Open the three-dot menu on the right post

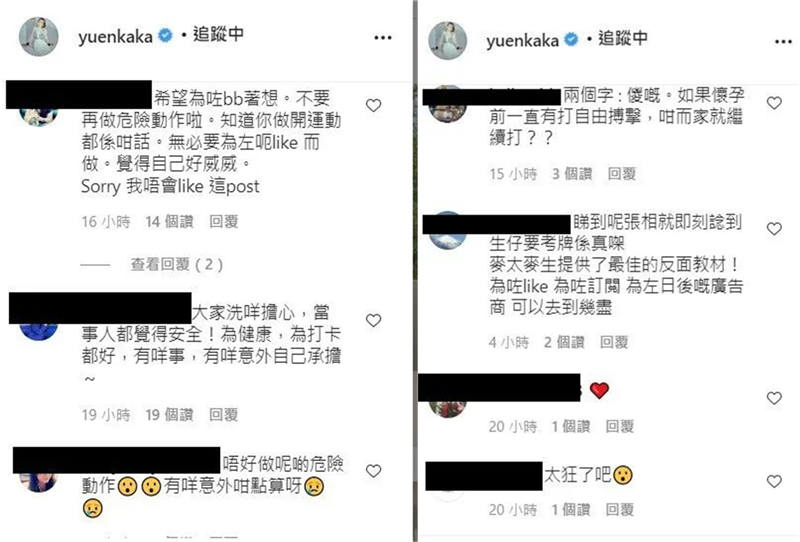pyautogui.click(x=783, y=41)
